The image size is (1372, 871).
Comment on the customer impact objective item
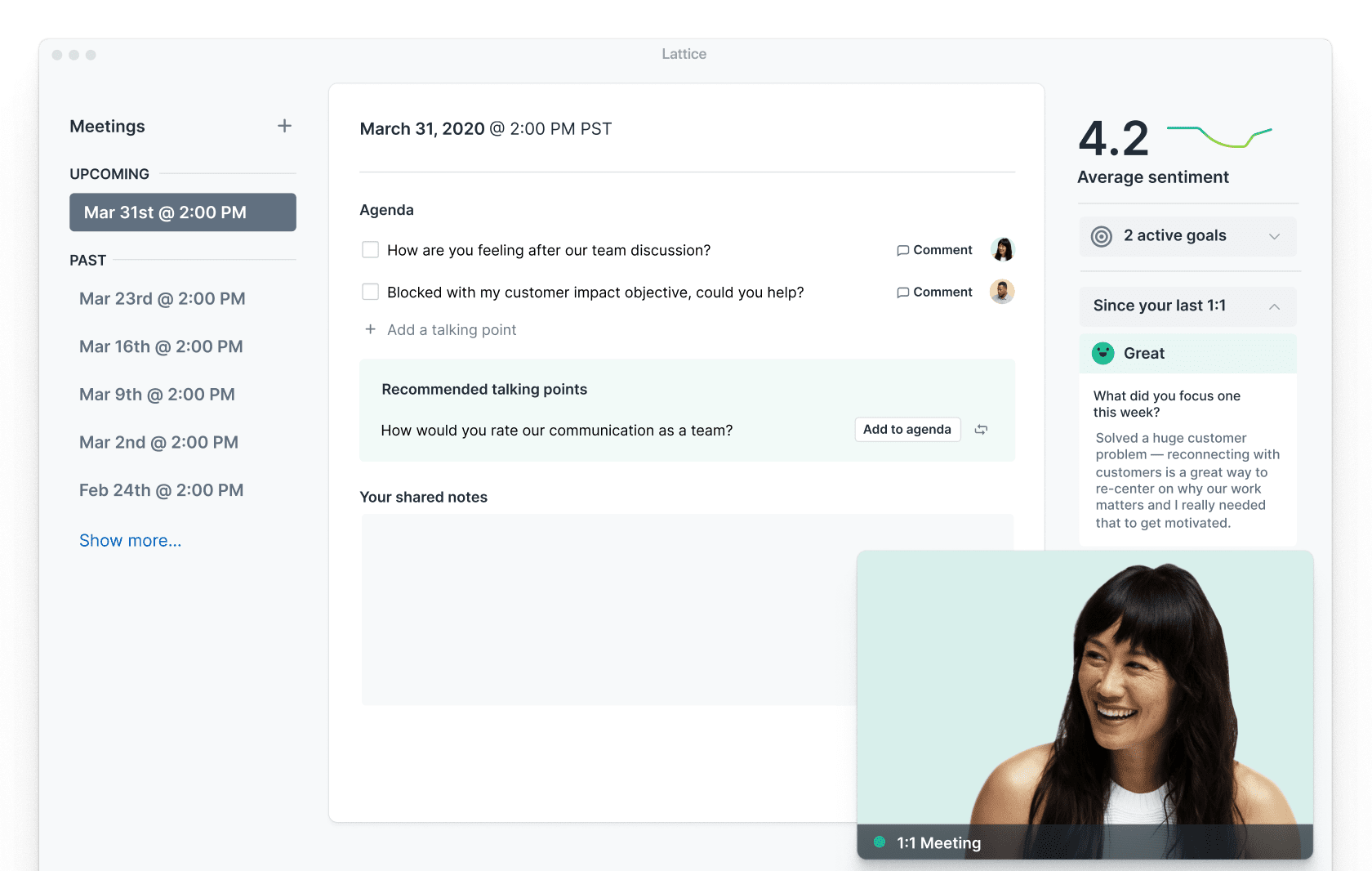coord(934,292)
